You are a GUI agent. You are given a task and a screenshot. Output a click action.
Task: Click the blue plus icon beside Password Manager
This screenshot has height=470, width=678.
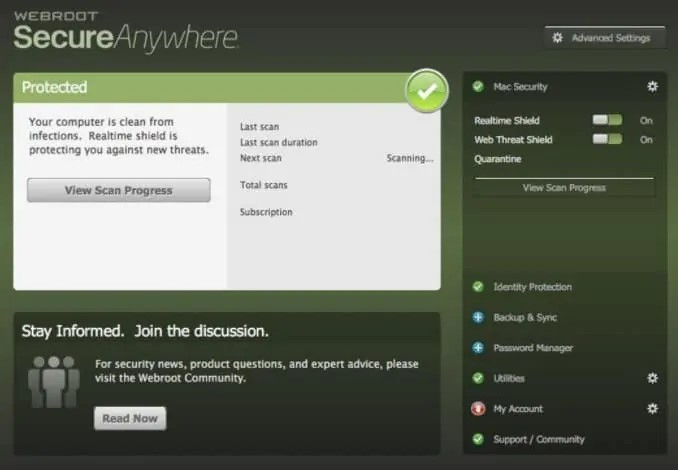tap(478, 348)
